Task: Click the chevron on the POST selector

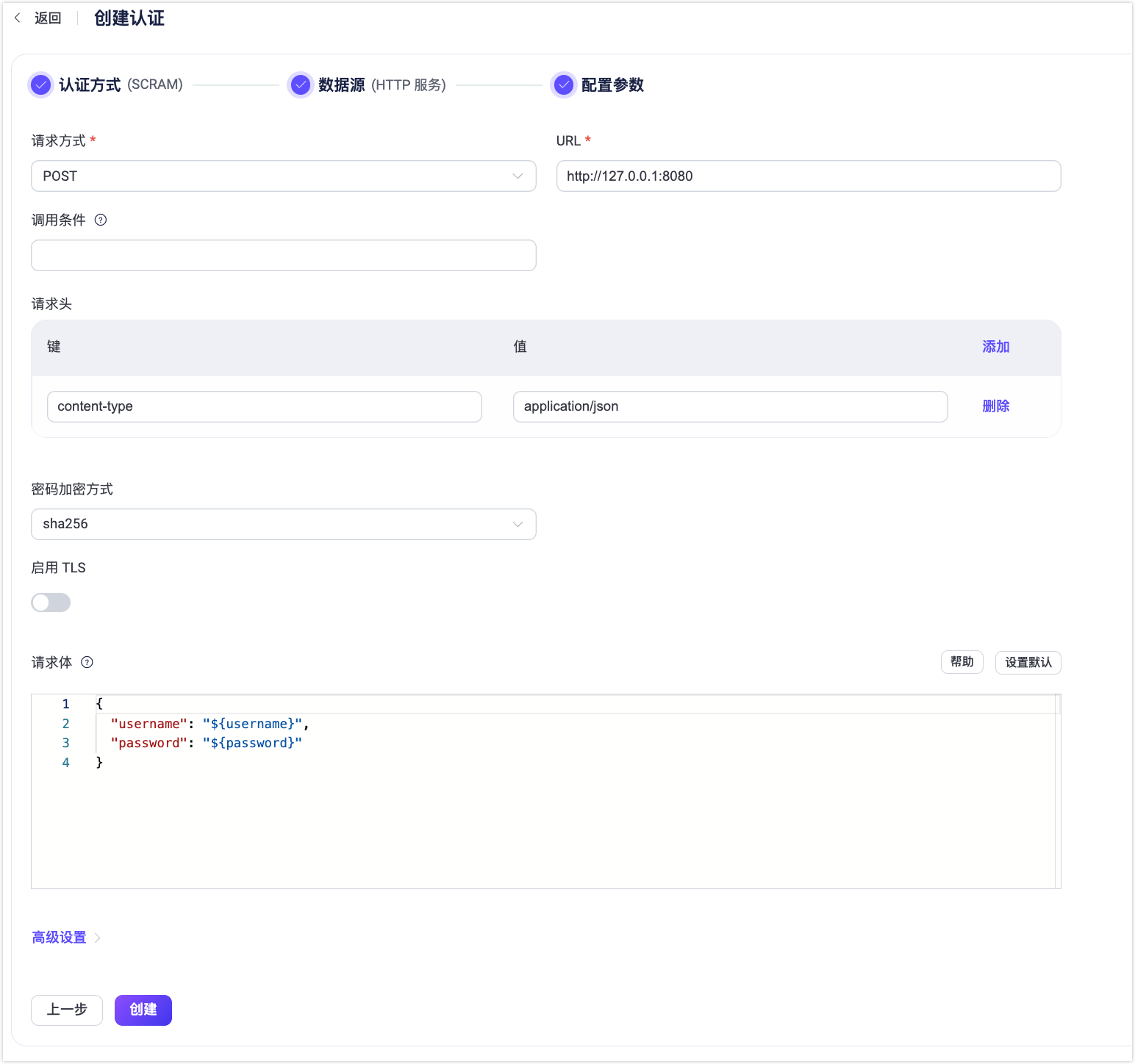Action: pyautogui.click(x=517, y=176)
